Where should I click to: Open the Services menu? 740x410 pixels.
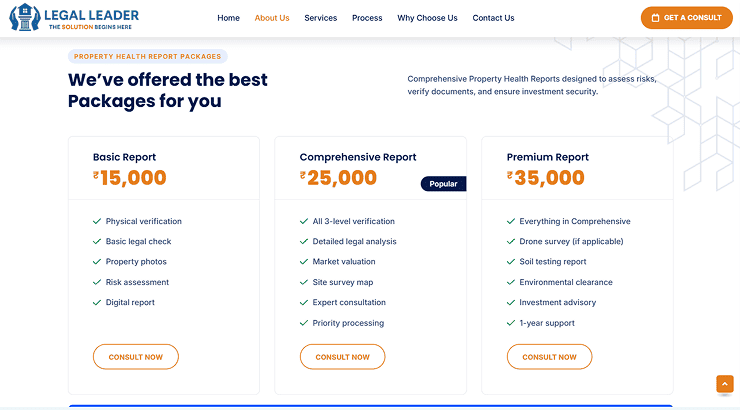click(x=321, y=18)
